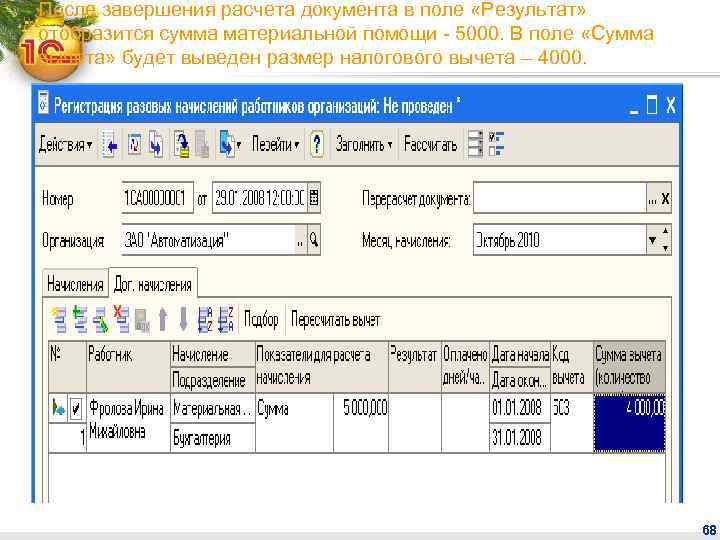The width and height of the screenshot is (720, 540).
Task: Click the Пересчитать вычет button
Action: click(x=335, y=320)
